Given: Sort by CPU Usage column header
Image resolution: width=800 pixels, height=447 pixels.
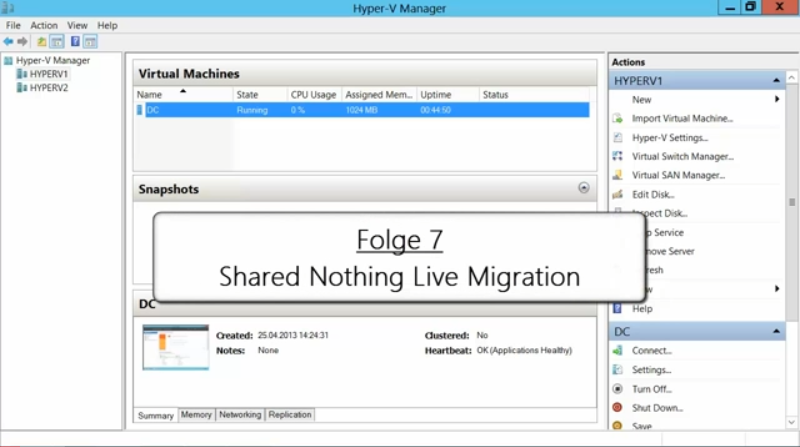Looking at the screenshot, I should pyautogui.click(x=314, y=94).
